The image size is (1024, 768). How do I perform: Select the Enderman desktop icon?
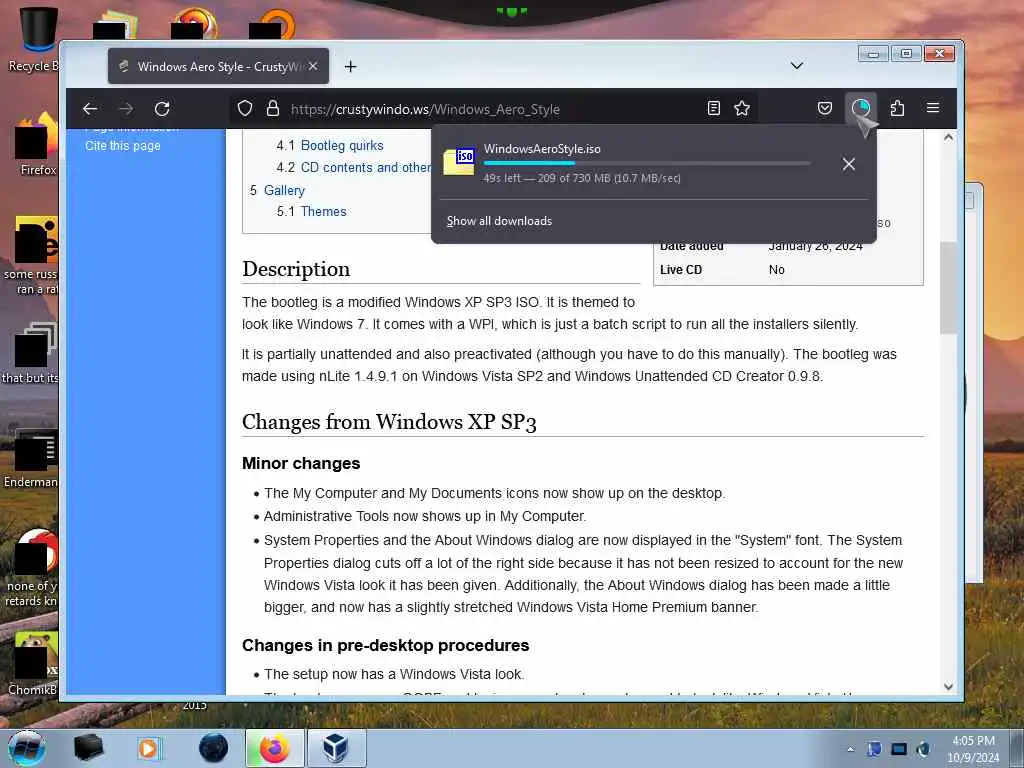(31, 458)
